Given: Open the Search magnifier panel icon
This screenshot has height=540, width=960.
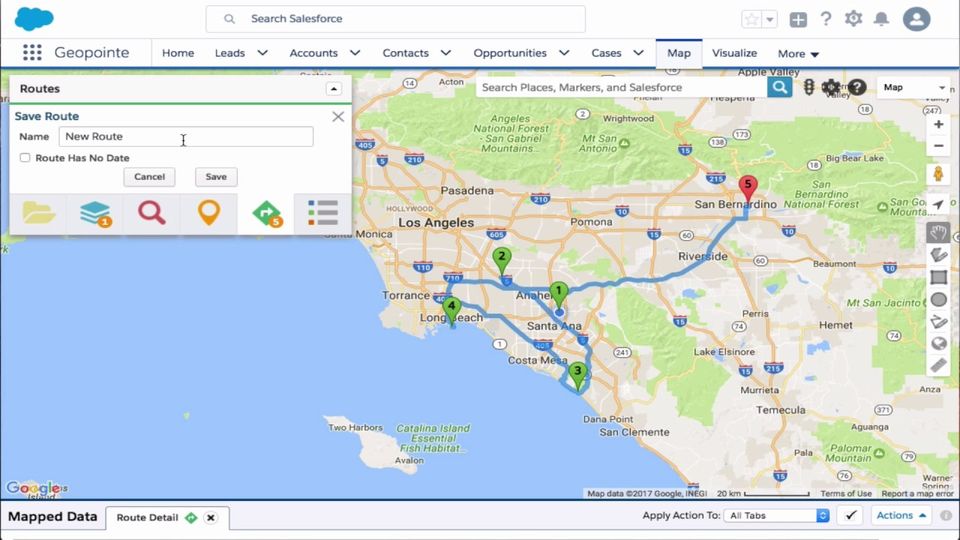Looking at the screenshot, I should [151, 213].
